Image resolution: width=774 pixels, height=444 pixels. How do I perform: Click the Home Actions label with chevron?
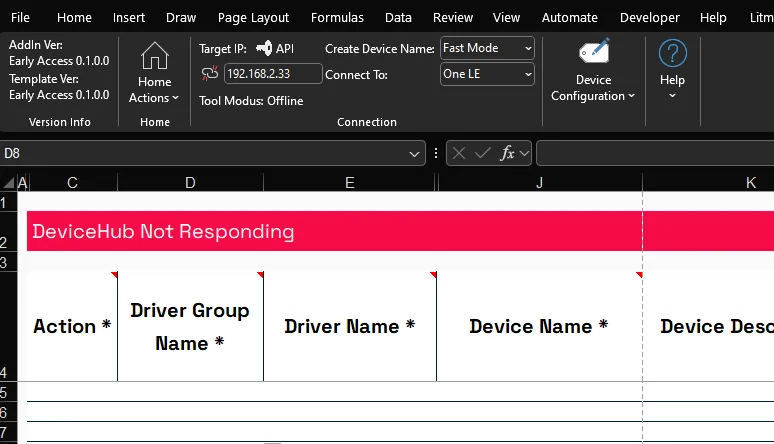154,90
